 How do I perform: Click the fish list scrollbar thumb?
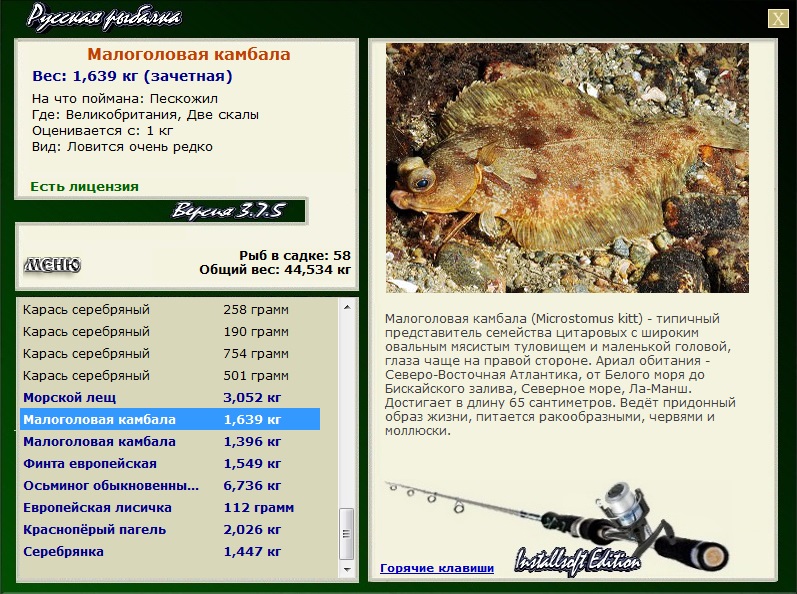(x=347, y=533)
